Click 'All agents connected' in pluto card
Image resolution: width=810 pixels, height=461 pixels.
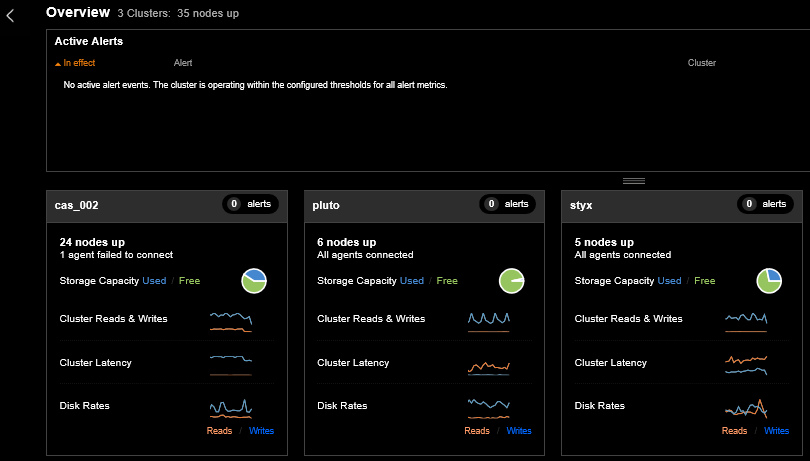(365, 255)
